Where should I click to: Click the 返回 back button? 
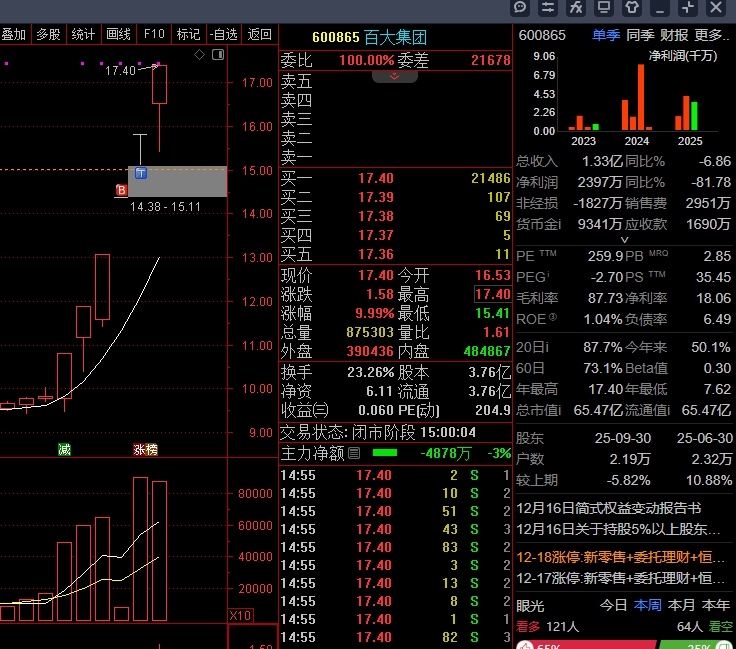pyautogui.click(x=260, y=34)
